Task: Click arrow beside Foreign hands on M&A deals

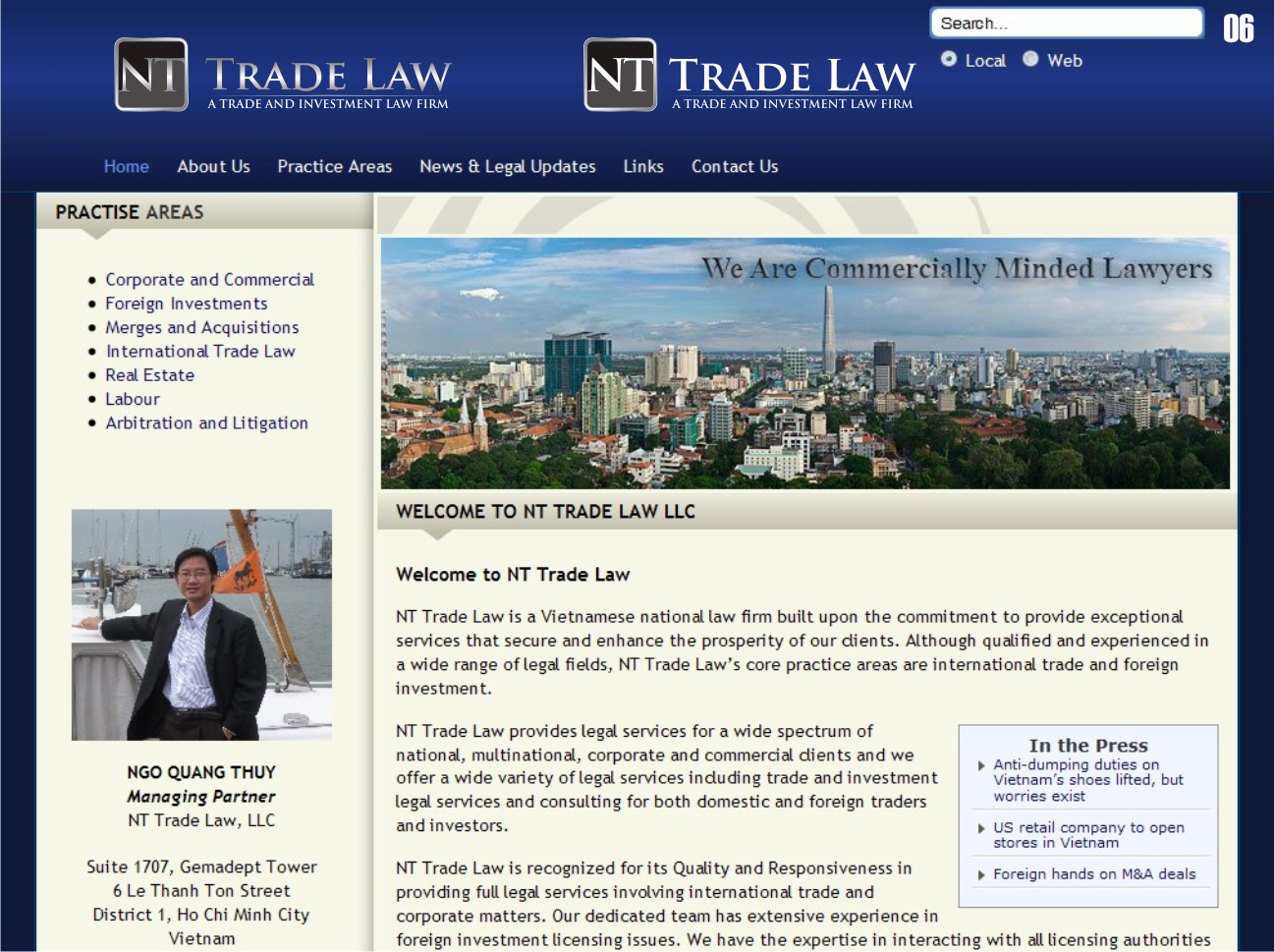Action: [981, 874]
